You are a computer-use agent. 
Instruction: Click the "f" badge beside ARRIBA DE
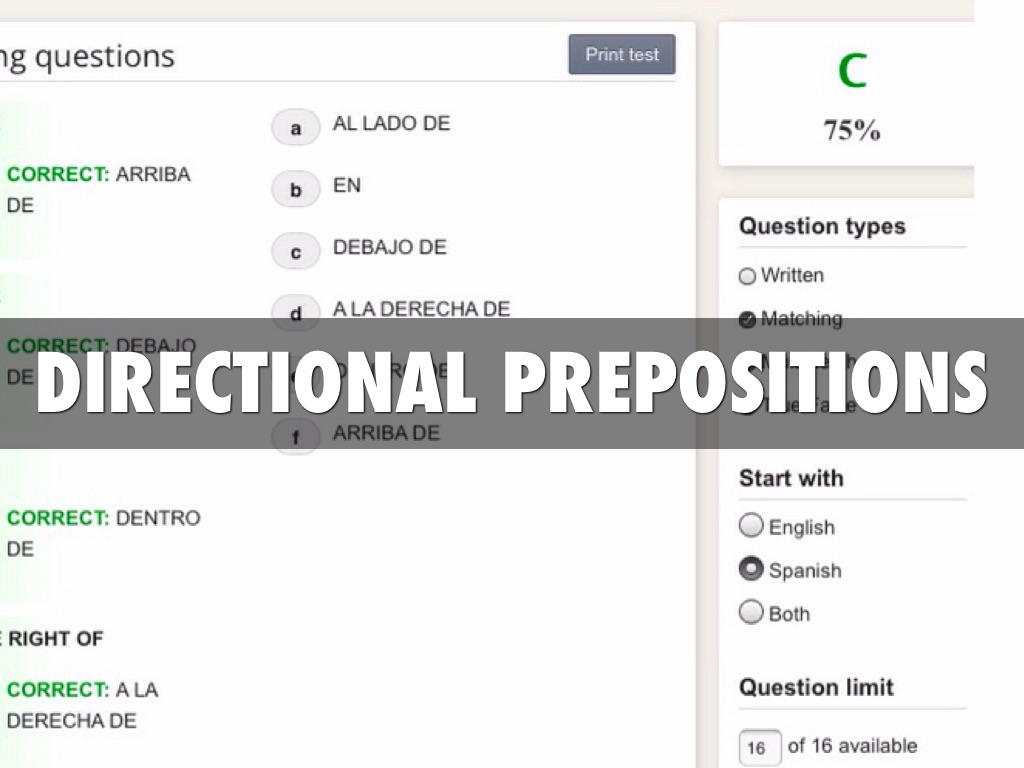click(x=295, y=437)
